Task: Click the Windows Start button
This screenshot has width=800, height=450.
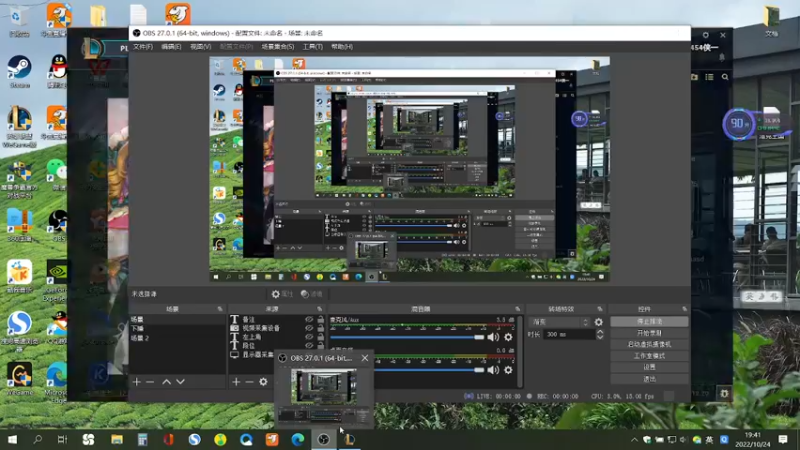Action: 12,439
